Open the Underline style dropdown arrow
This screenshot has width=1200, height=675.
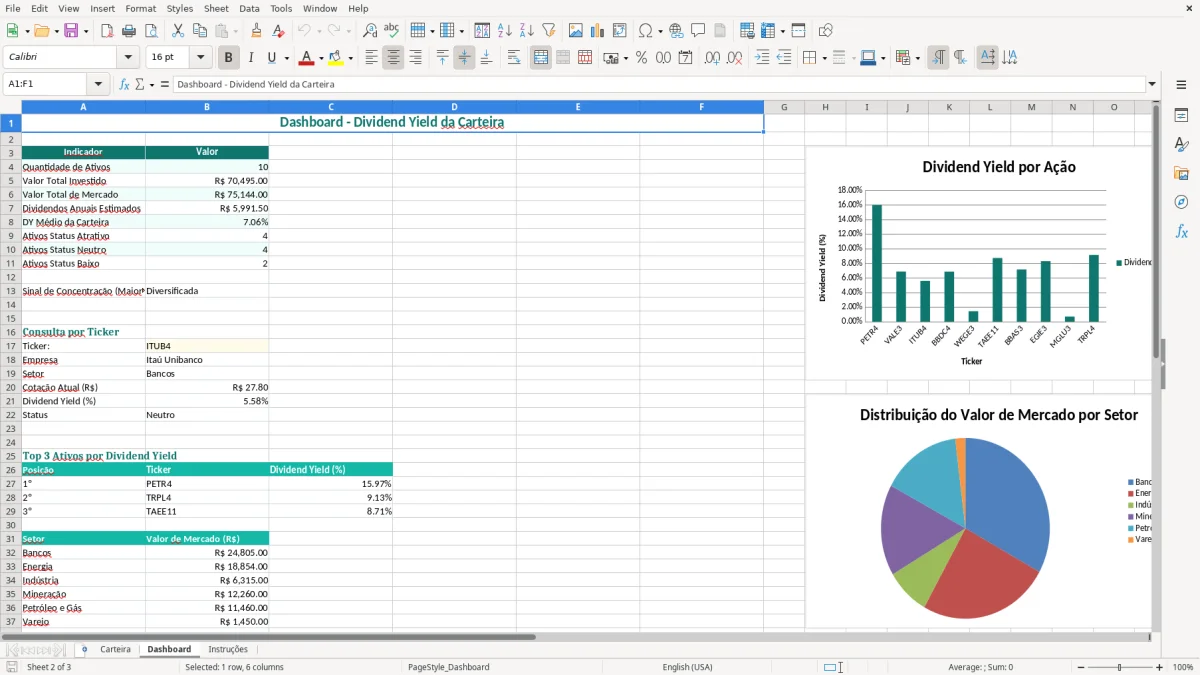286,58
